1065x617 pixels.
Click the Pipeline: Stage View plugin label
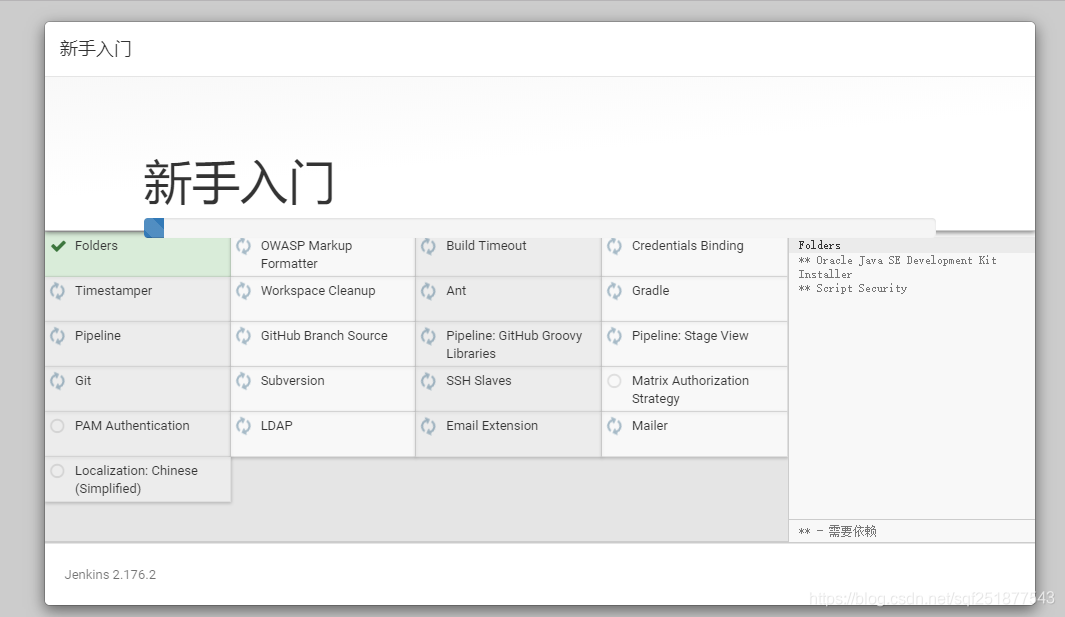[x=690, y=336]
